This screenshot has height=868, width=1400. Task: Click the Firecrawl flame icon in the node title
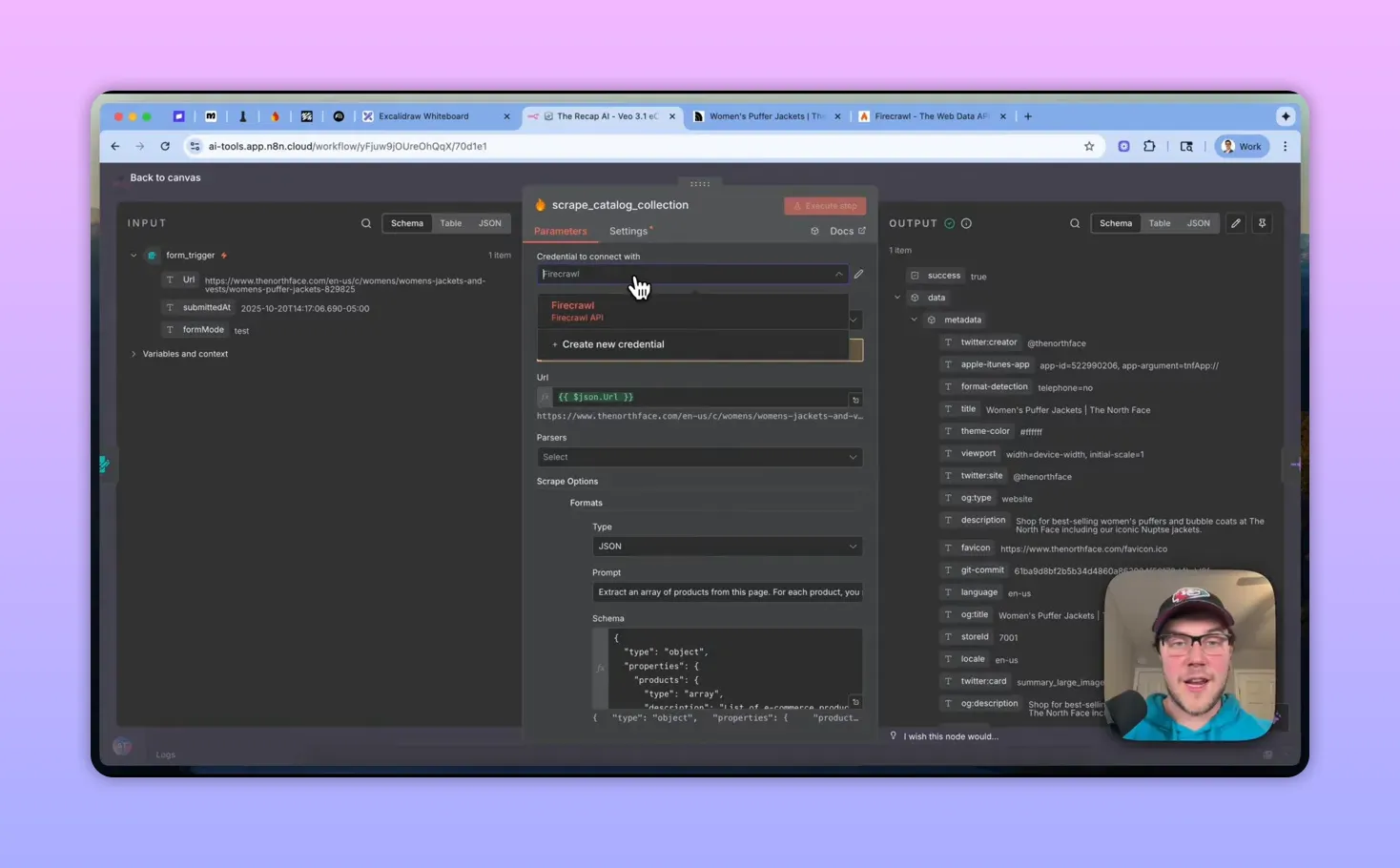541,205
